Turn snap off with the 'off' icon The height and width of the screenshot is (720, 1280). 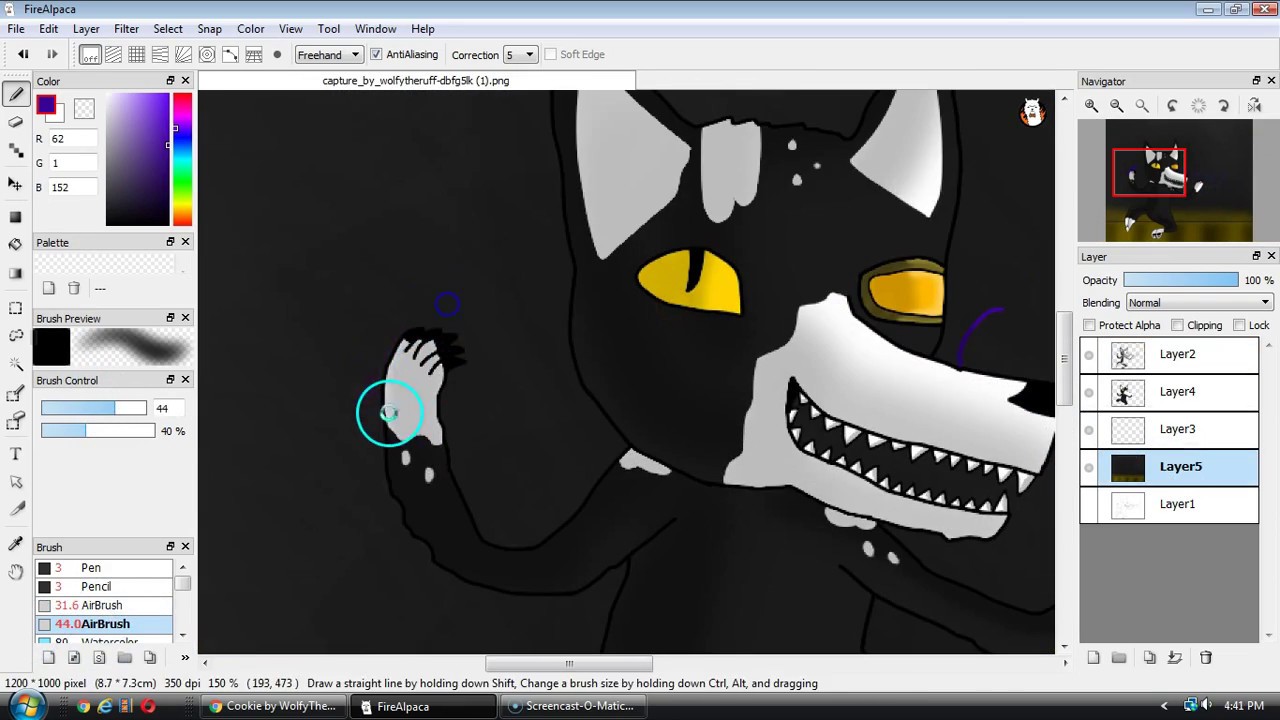point(90,54)
